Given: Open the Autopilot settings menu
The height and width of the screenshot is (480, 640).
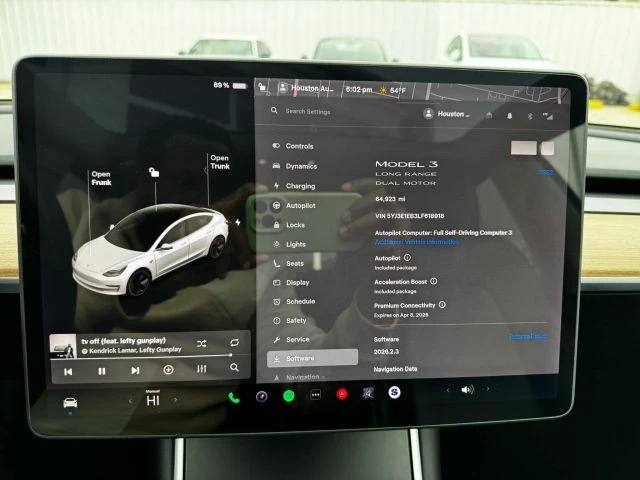Looking at the screenshot, I should click(x=294, y=206).
